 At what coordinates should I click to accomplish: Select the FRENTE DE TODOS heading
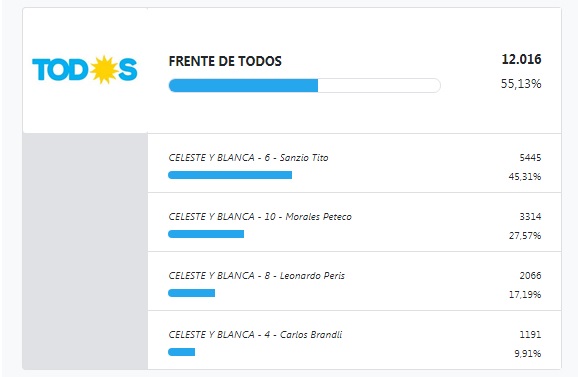pyautogui.click(x=225, y=61)
